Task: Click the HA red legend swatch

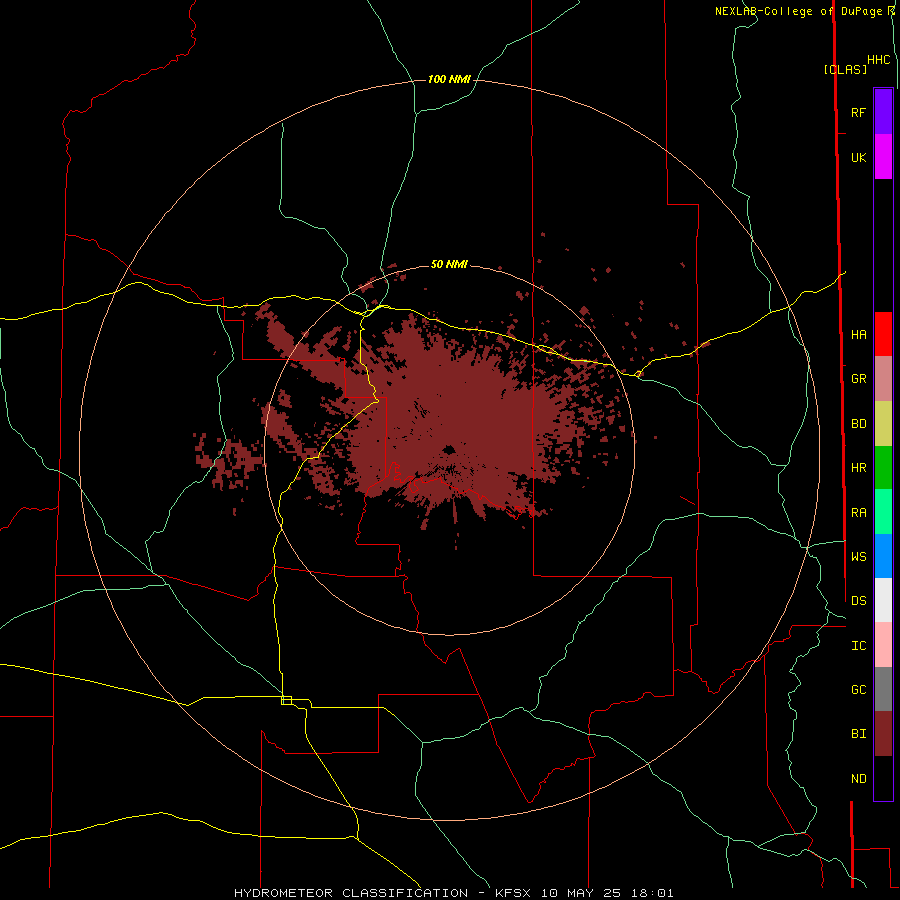Action: tap(883, 334)
